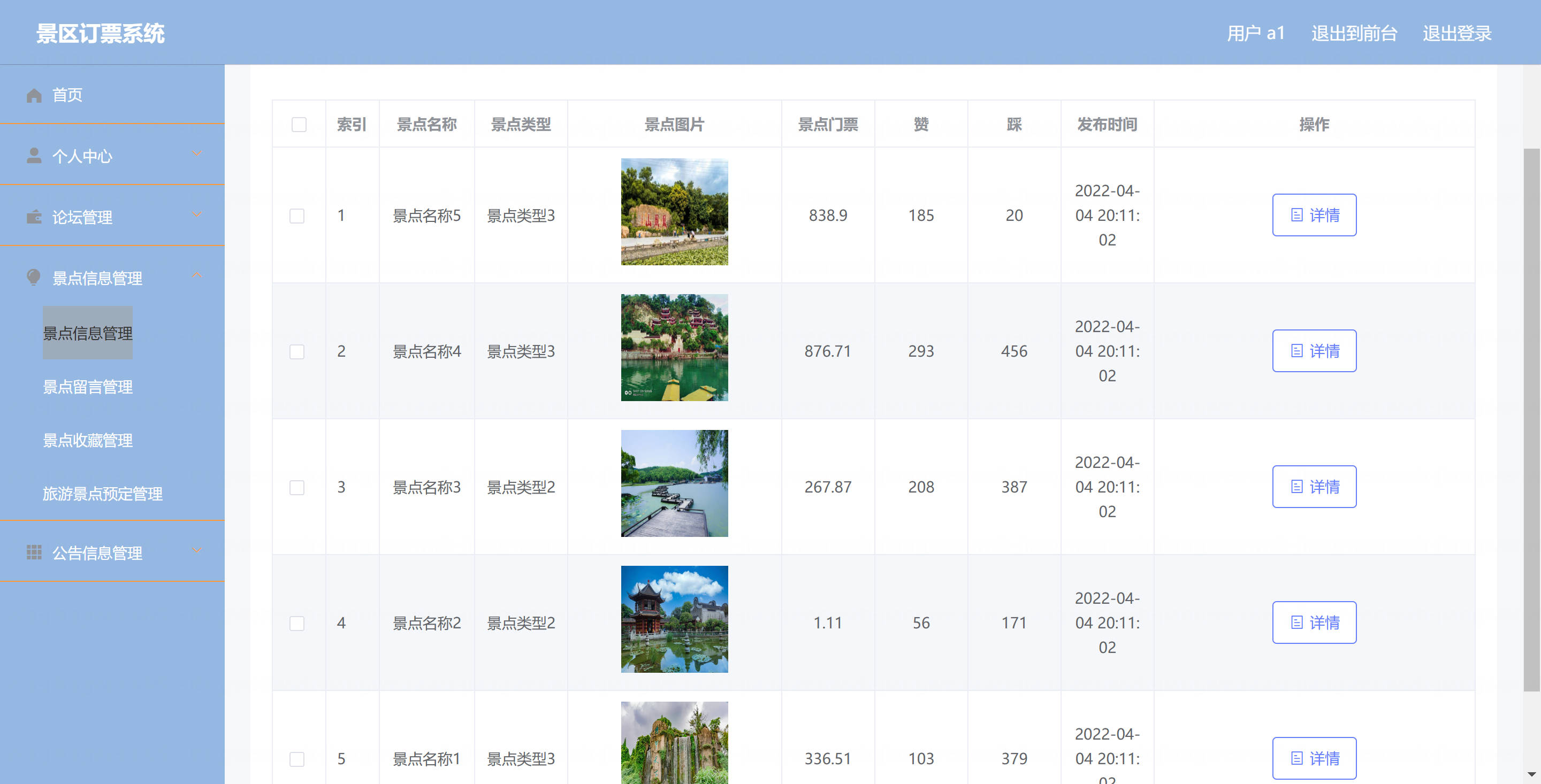The width and height of the screenshot is (1541, 784).
Task: Click the 索引 column header
Action: click(x=352, y=125)
